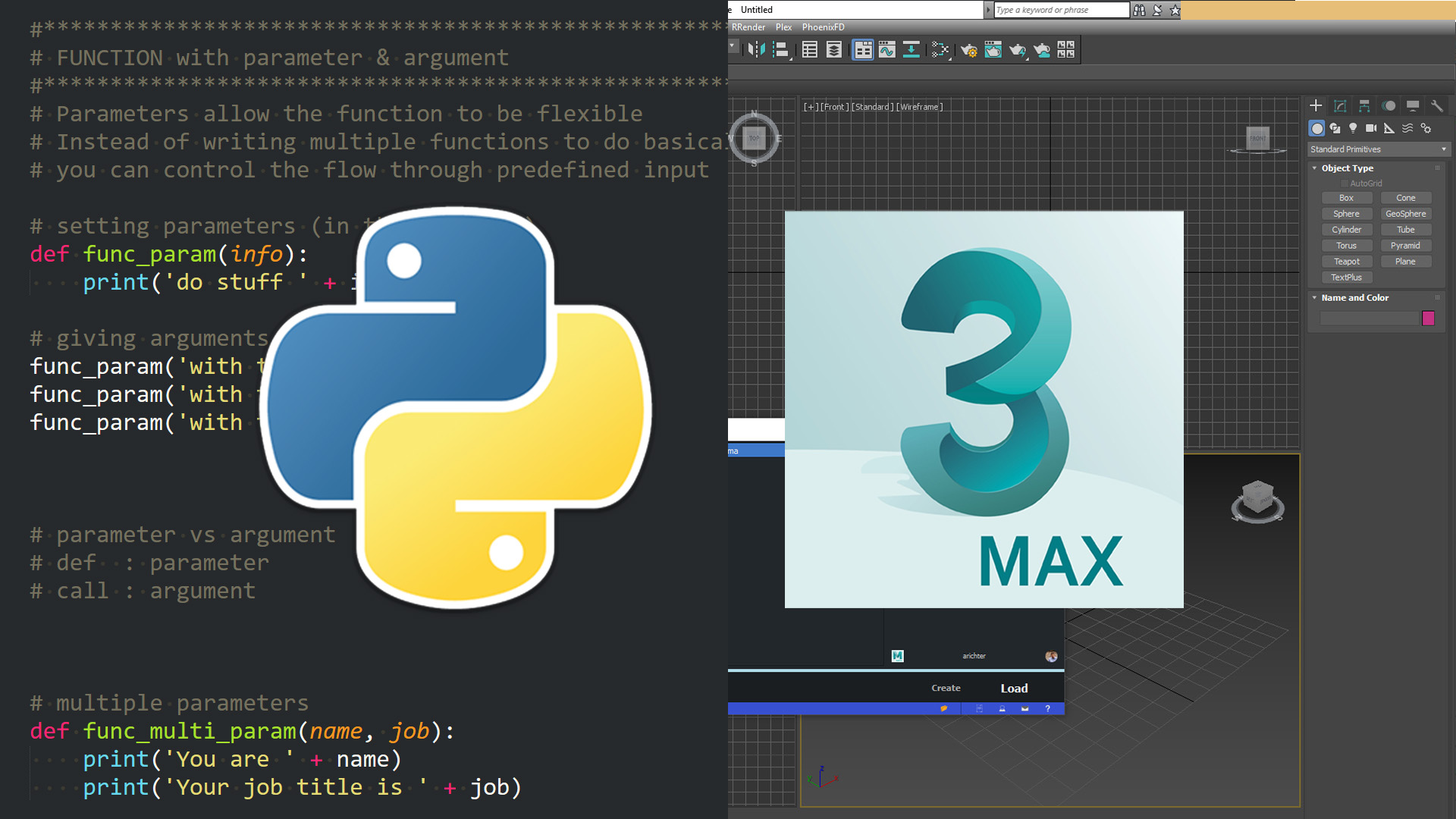1456x819 pixels.
Task: Switch to the Modify panel tab icon
Action: [1340, 106]
